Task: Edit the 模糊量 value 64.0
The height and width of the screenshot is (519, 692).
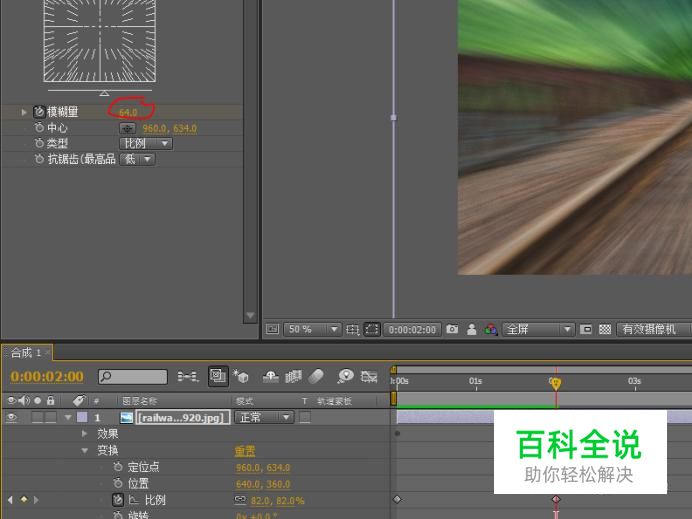Action: [128, 113]
